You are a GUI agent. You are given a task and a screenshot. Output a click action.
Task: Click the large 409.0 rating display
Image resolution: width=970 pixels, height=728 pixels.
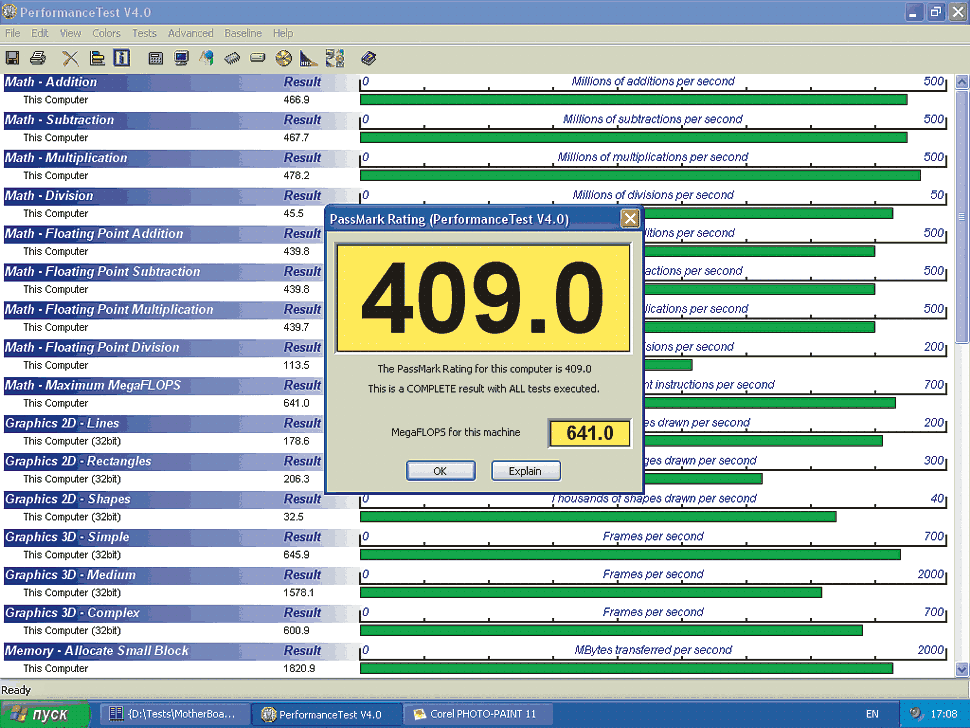[x=483, y=298]
